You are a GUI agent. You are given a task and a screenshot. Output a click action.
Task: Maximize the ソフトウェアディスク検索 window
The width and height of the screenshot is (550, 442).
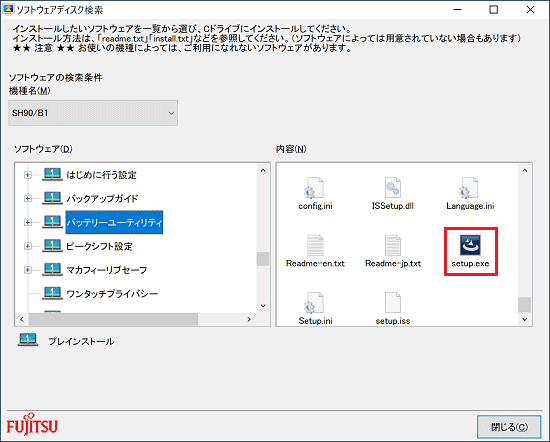point(494,9)
